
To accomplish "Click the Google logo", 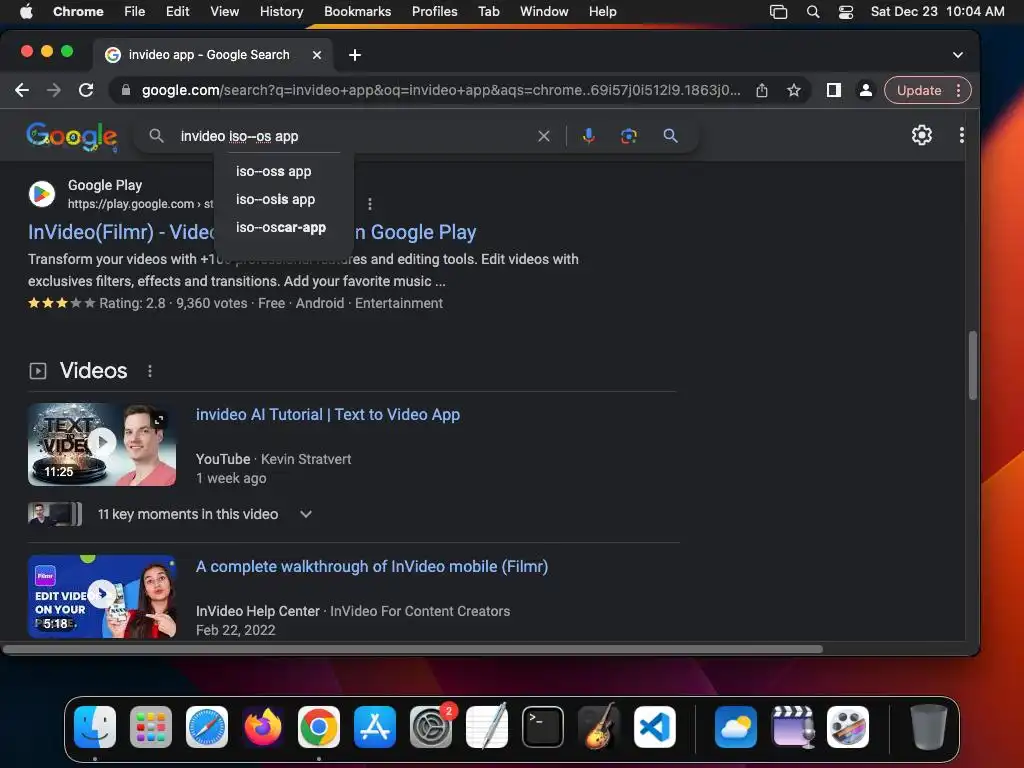I will tap(72, 136).
